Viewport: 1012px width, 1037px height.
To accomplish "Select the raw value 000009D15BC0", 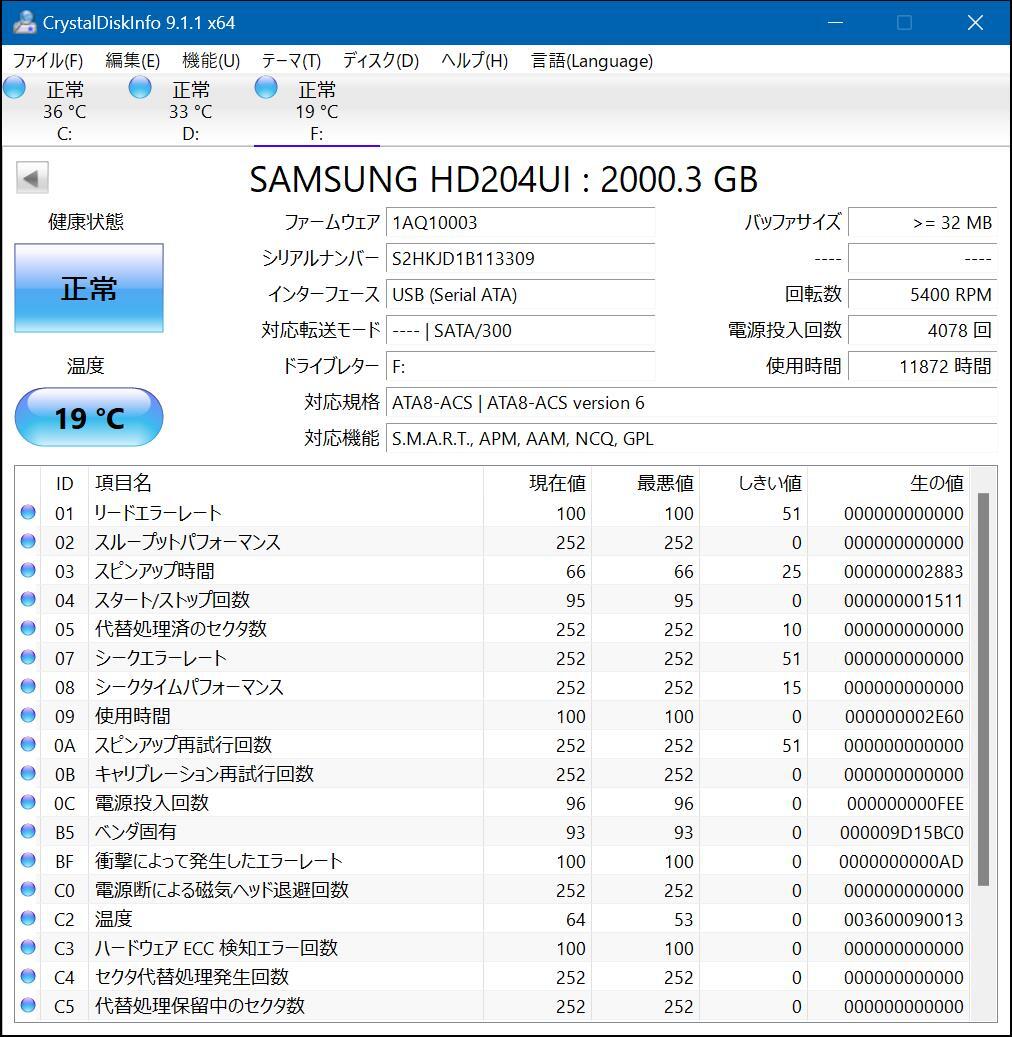I will click(902, 832).
